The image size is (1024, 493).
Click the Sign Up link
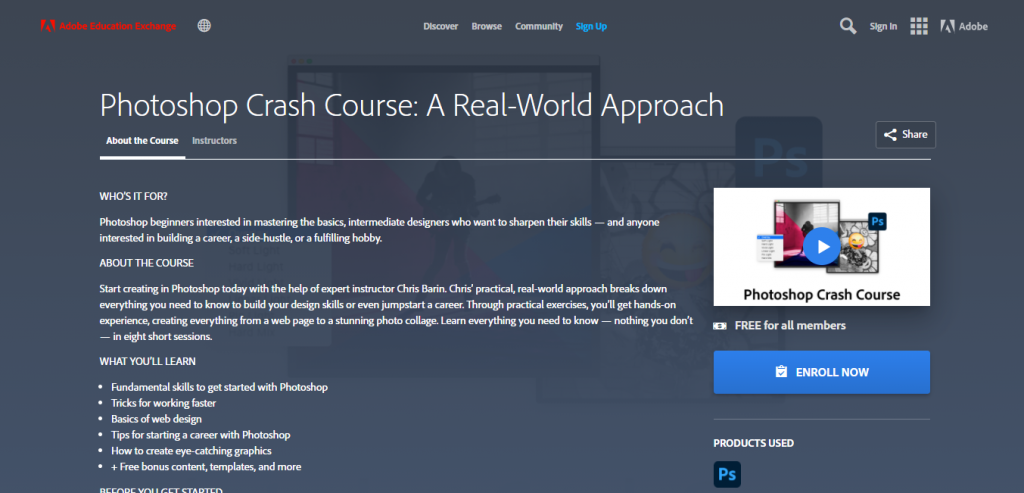pyautogui.click(x=591, y=26)
